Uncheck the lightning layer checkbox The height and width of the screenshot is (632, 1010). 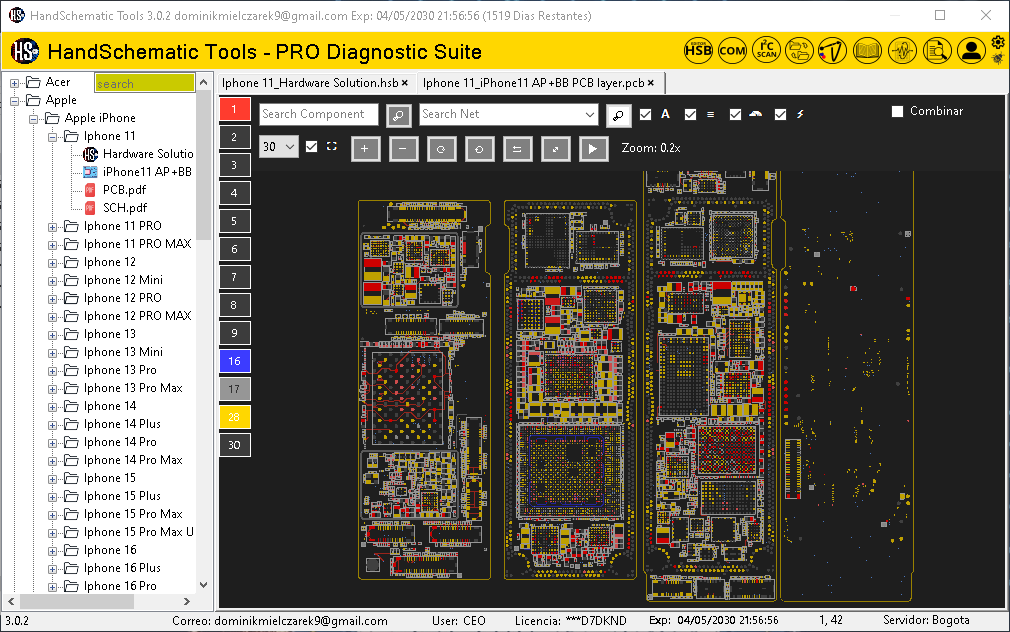click(781, 114)
